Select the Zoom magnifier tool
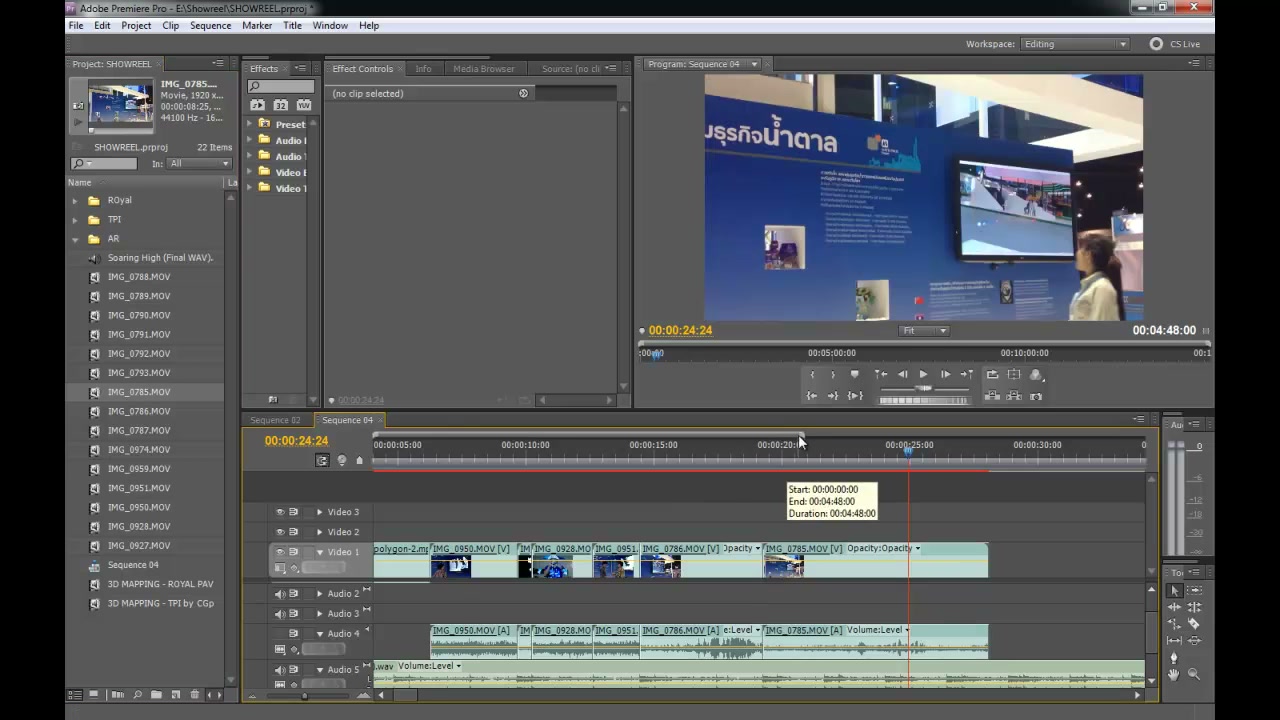Viewport: 1280px width, 720px height. coord(1194,675)
